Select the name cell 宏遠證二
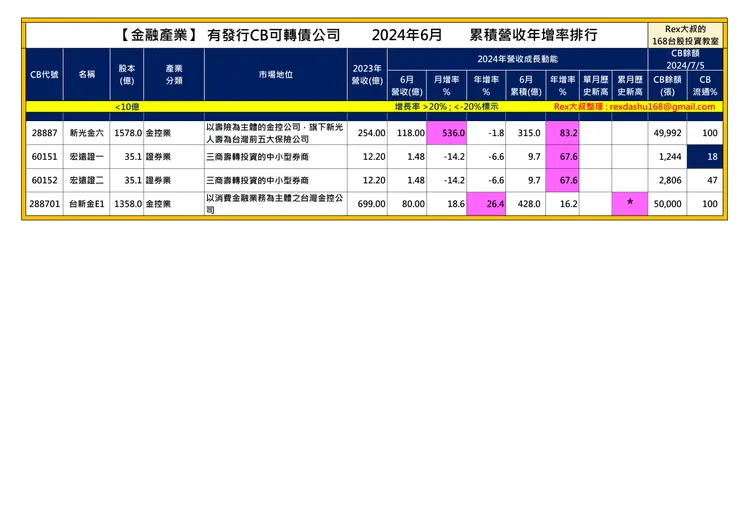The image size is (740, 523). [x=86, y=180]
